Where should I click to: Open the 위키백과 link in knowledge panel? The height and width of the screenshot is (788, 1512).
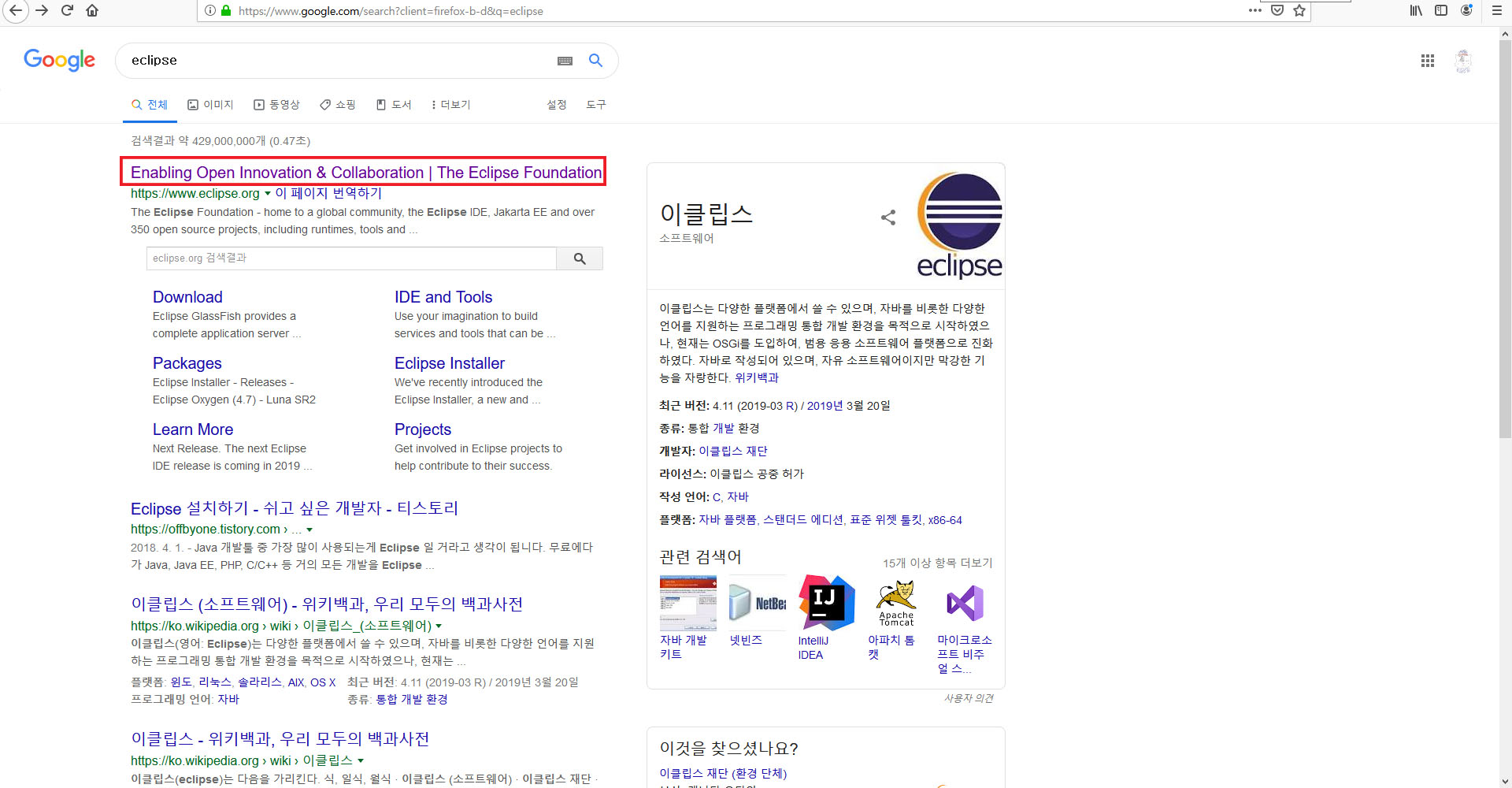click(x=757, y=378)
